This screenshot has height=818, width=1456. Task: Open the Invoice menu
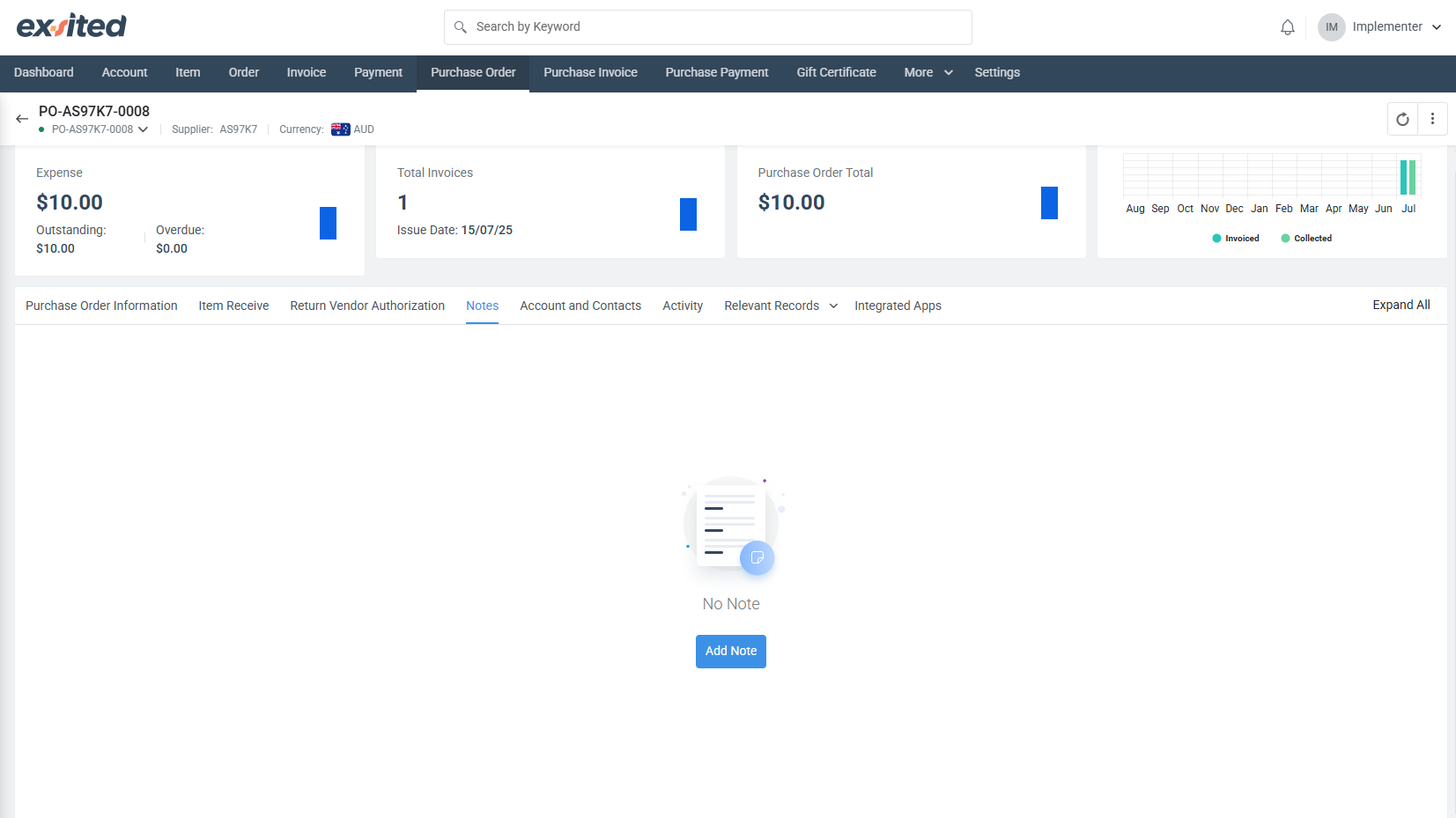[x=307, y=73]
